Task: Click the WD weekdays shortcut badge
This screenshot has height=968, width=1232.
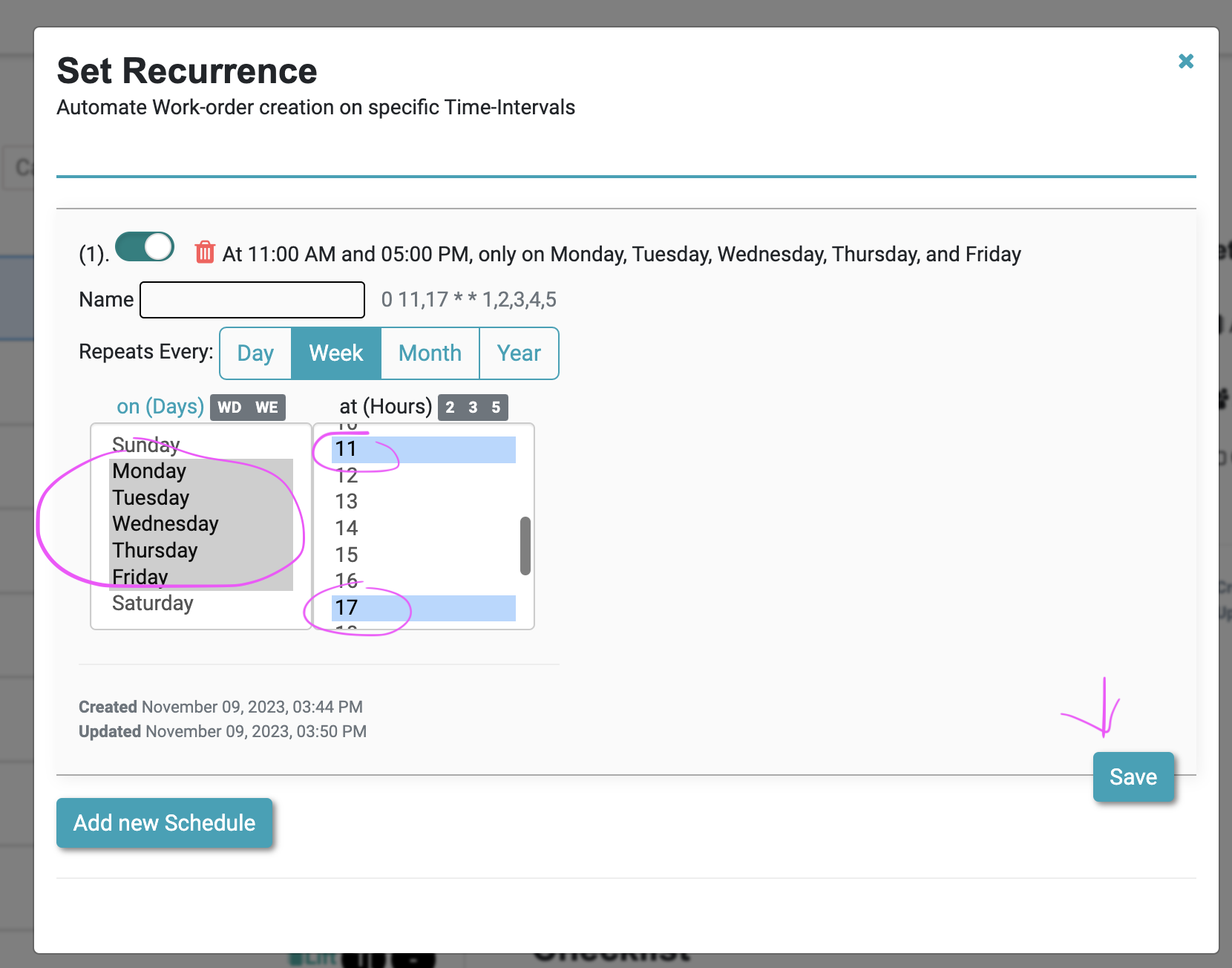Action: [229, 408]
